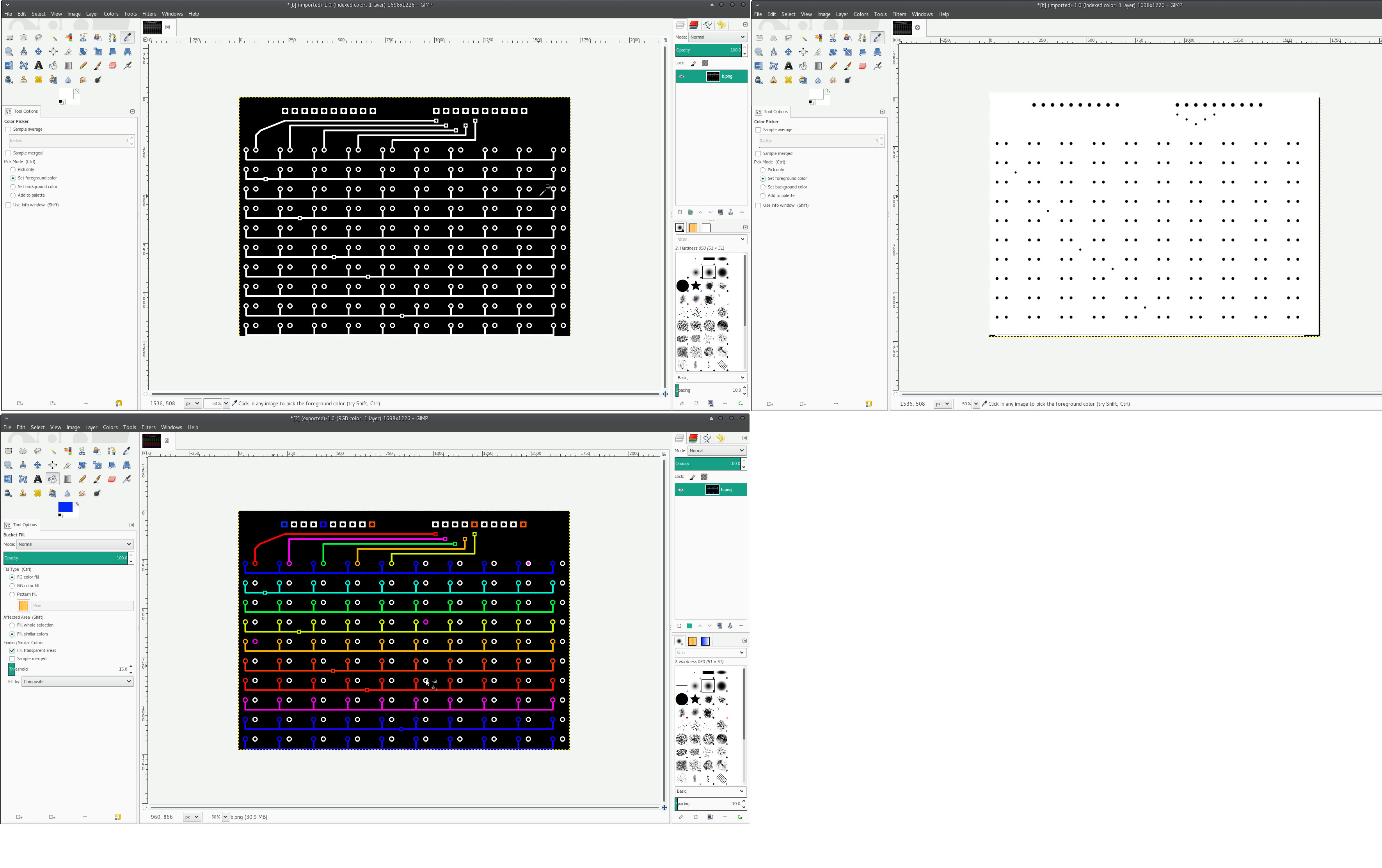Select the Eraser tool in the exported RGB window
This screenshot has width=1382, height=868.
[x=112, y=479]
